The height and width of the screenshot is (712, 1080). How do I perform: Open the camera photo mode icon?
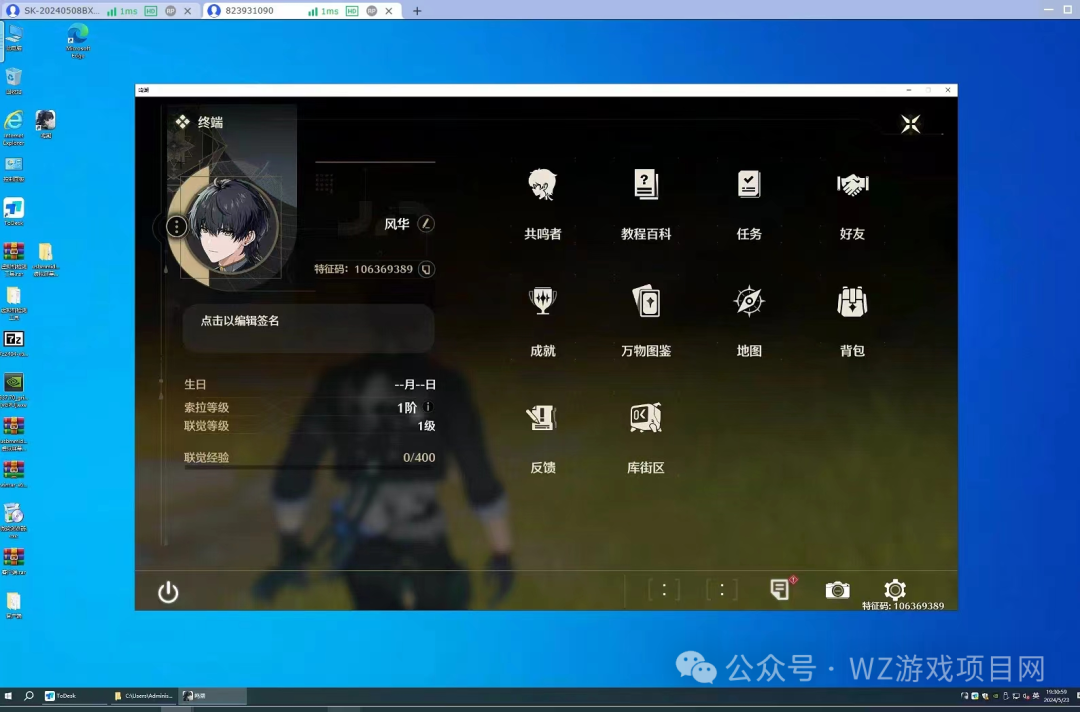837,590
